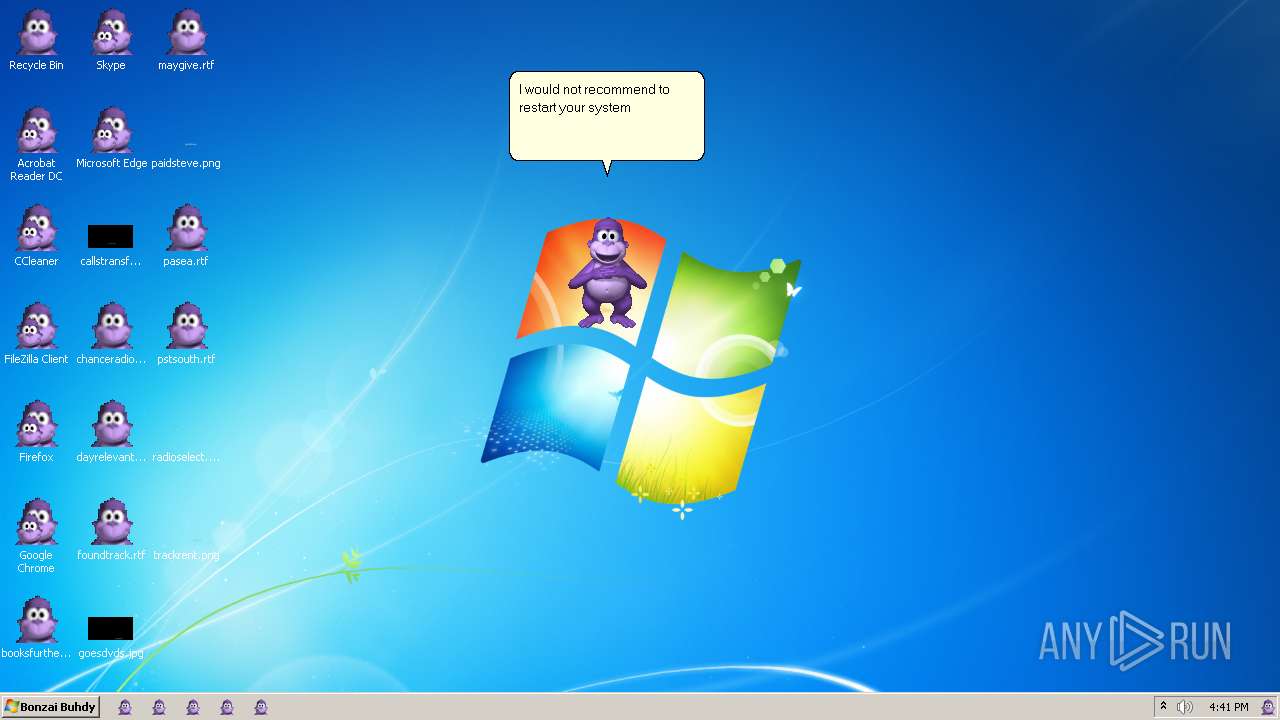Select the dayrelevant... file icon

pyautogui.click(x=111, y=433)
